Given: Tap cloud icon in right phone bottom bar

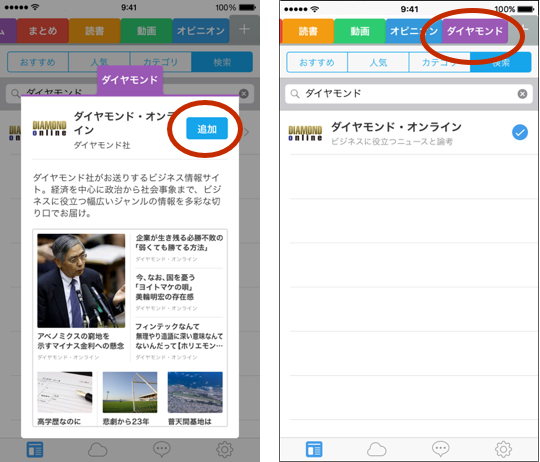Looking at the screenshot, I should pos(377,450).
